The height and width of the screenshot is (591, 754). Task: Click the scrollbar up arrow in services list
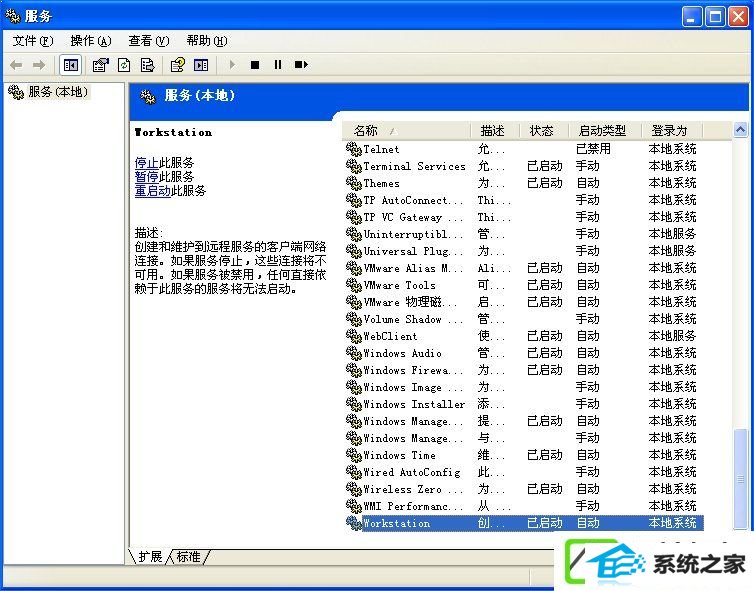[x=741, y=129]
